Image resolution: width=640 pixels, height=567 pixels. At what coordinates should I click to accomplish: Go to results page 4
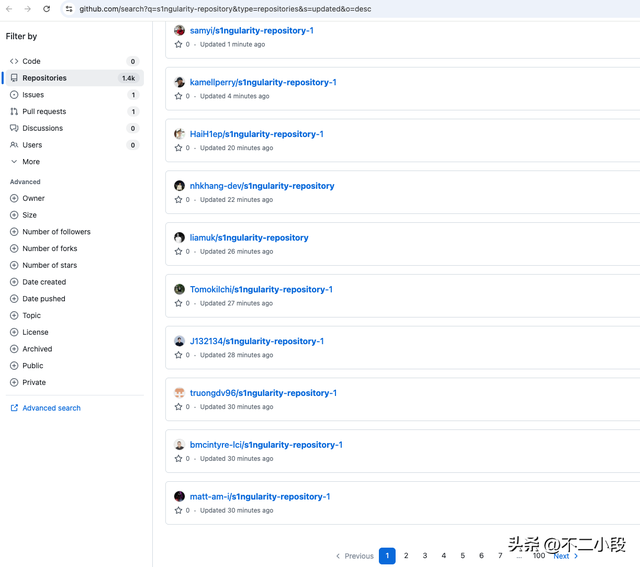coord(443,556)
